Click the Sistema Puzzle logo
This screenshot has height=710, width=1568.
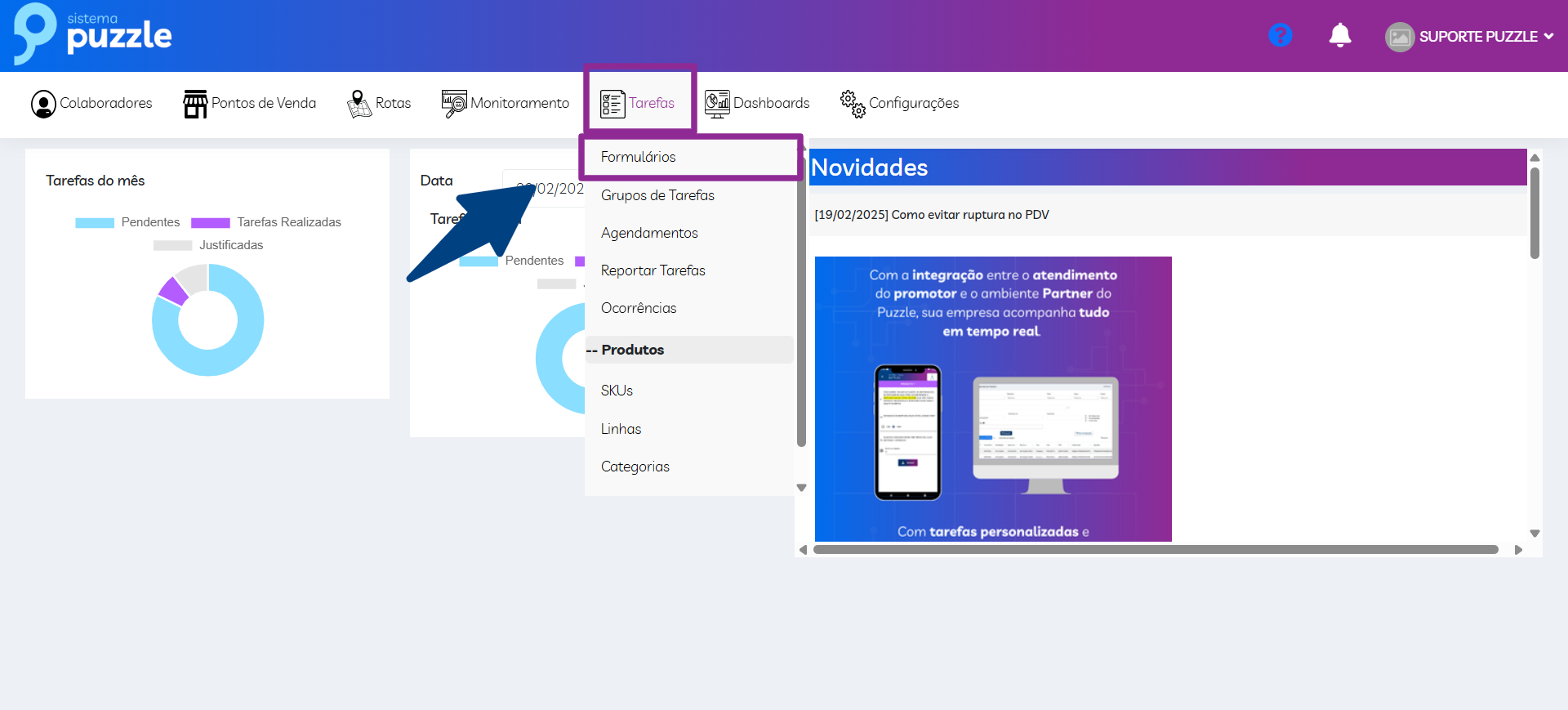tap(92, 33)
